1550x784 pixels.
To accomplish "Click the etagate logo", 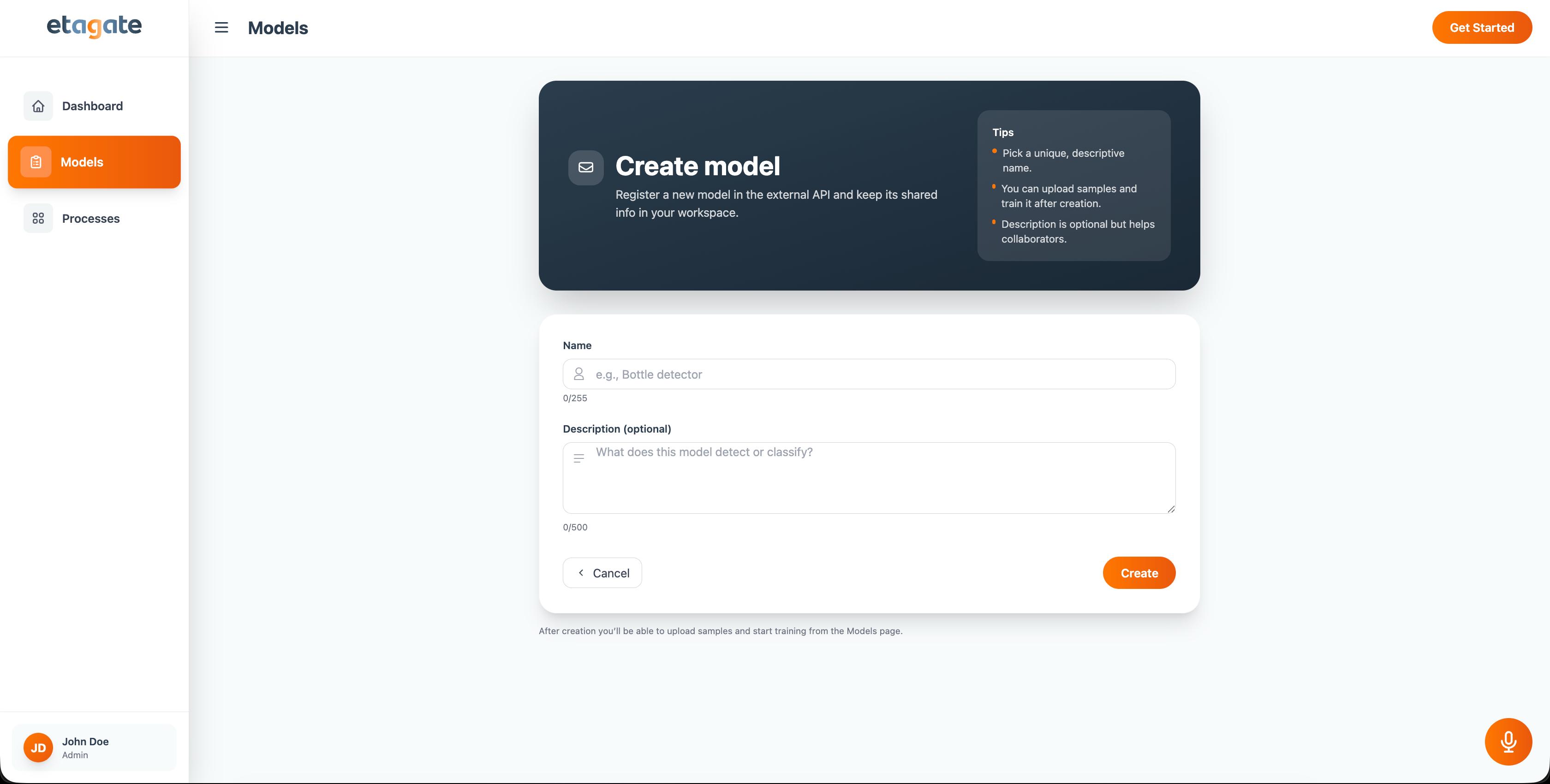I will pos(95,26).
